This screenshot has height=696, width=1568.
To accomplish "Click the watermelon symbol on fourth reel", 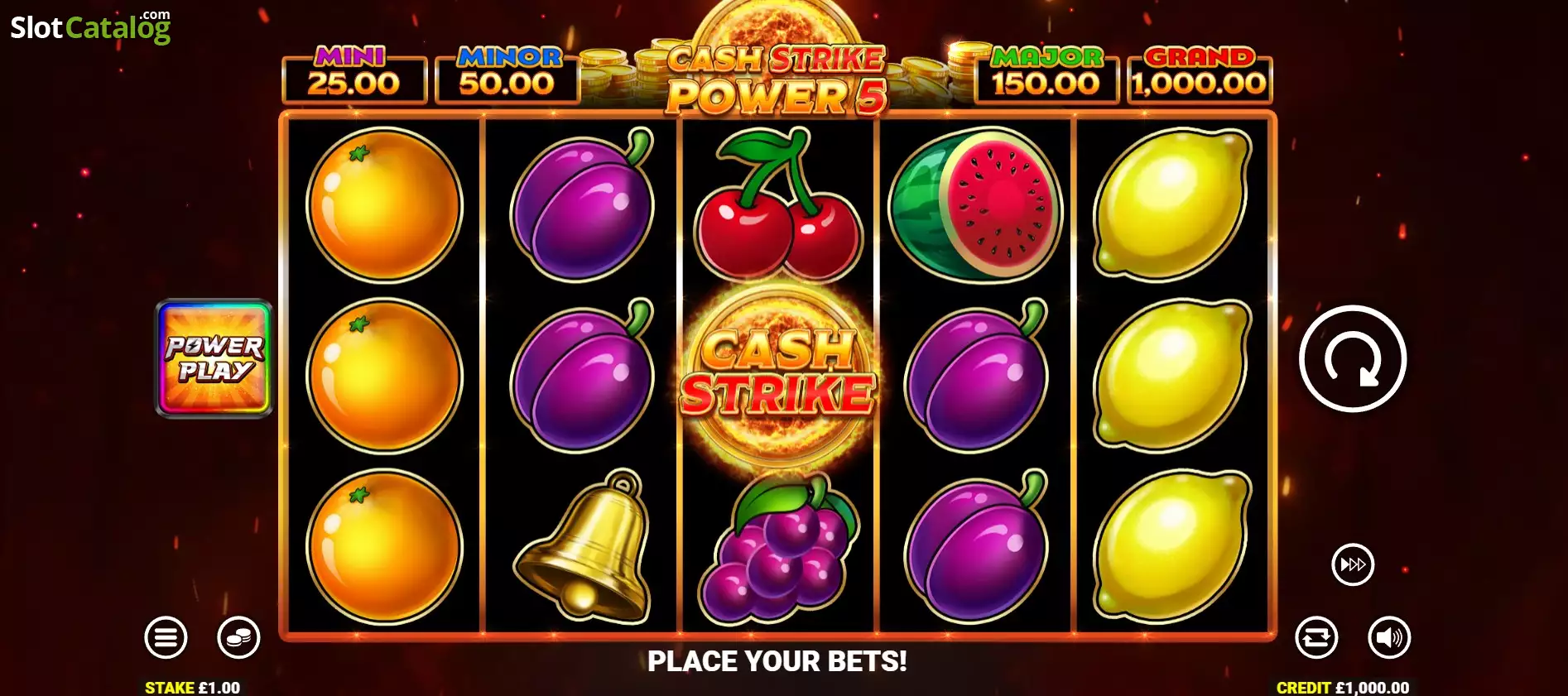I will pyautogui.click(x=975, y=204).
